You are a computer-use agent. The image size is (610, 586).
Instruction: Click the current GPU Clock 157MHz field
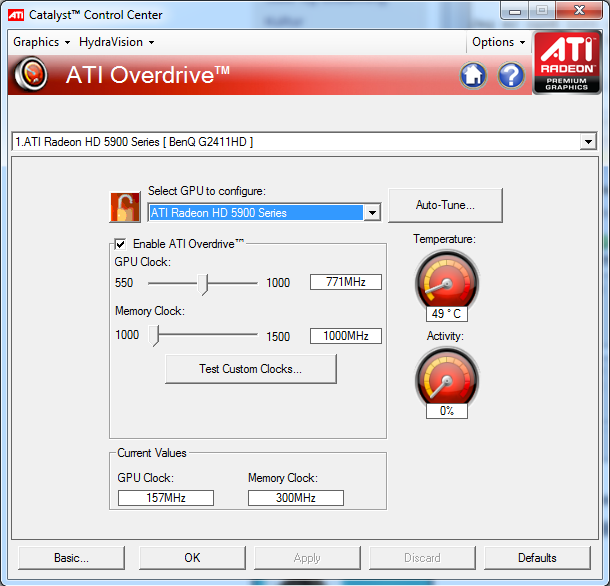coord(166,498)
